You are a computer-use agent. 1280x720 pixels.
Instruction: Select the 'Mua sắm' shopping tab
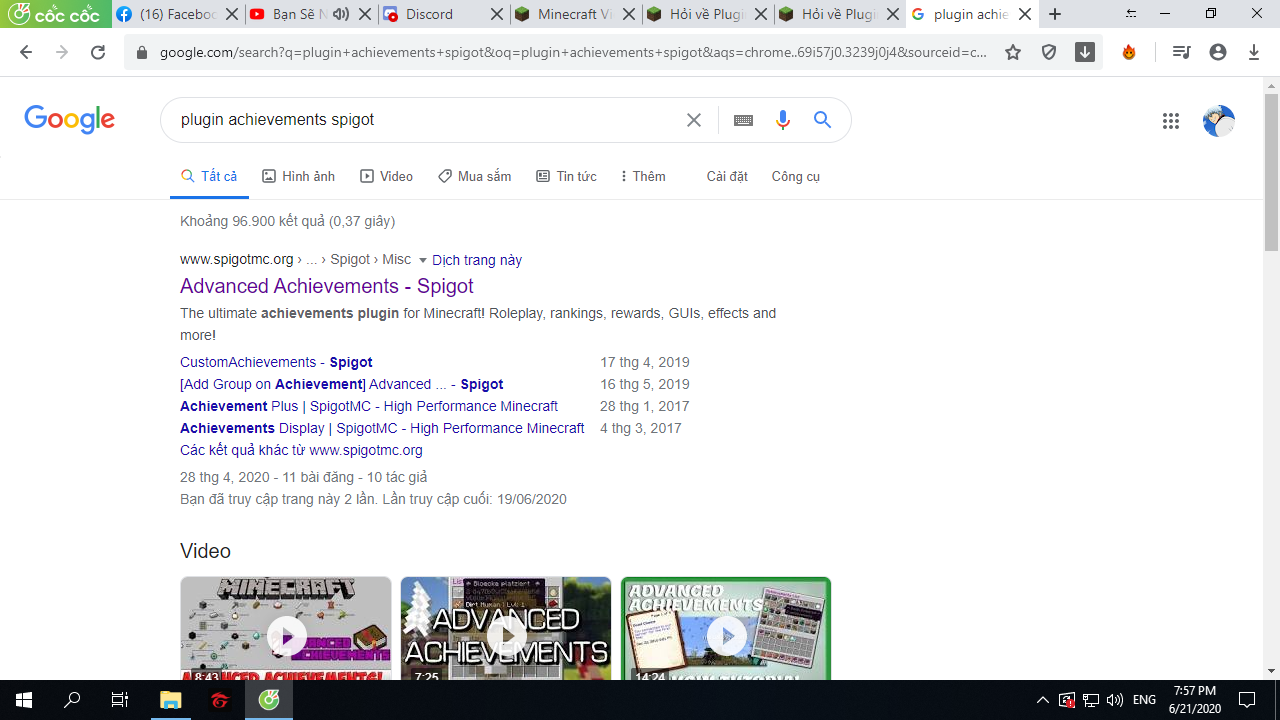[x=474, y=176]
